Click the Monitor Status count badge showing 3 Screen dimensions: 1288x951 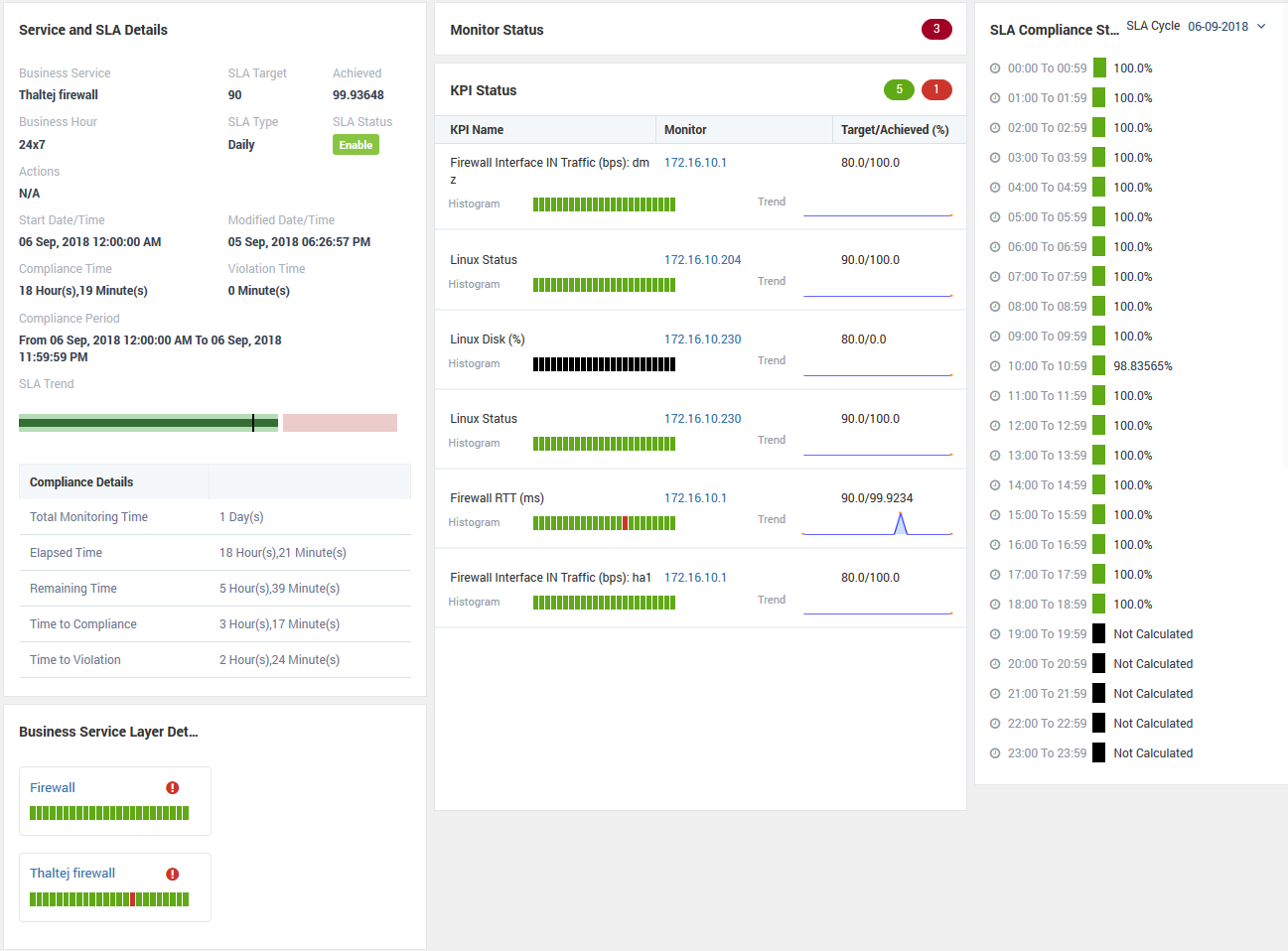(936, 29)
